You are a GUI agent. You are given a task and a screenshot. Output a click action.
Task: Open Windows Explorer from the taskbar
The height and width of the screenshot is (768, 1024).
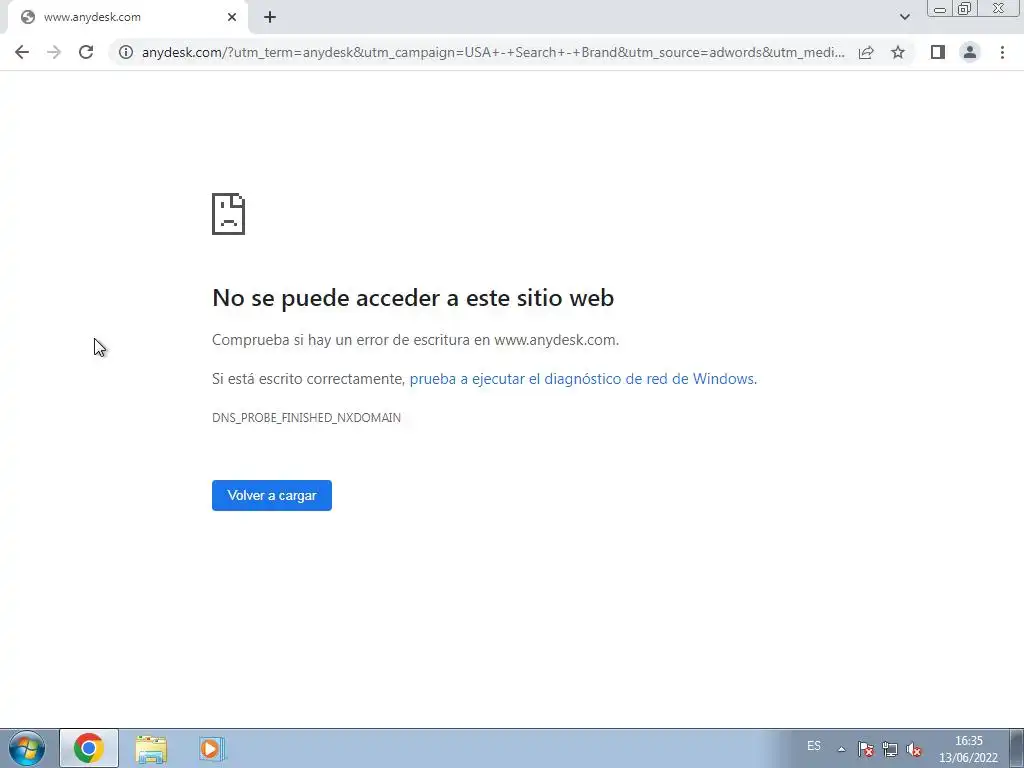point(151,748)
